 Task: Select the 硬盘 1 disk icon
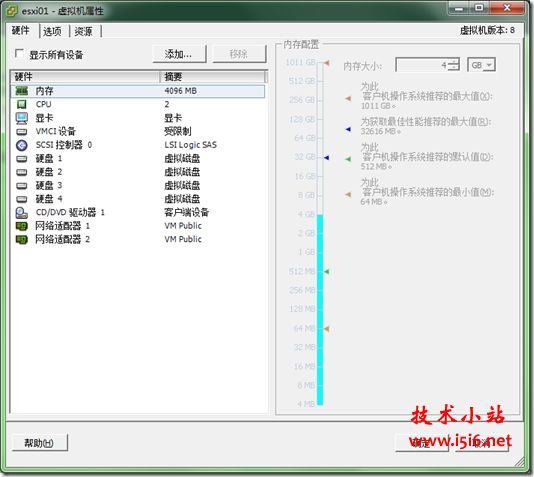[22, 159]
